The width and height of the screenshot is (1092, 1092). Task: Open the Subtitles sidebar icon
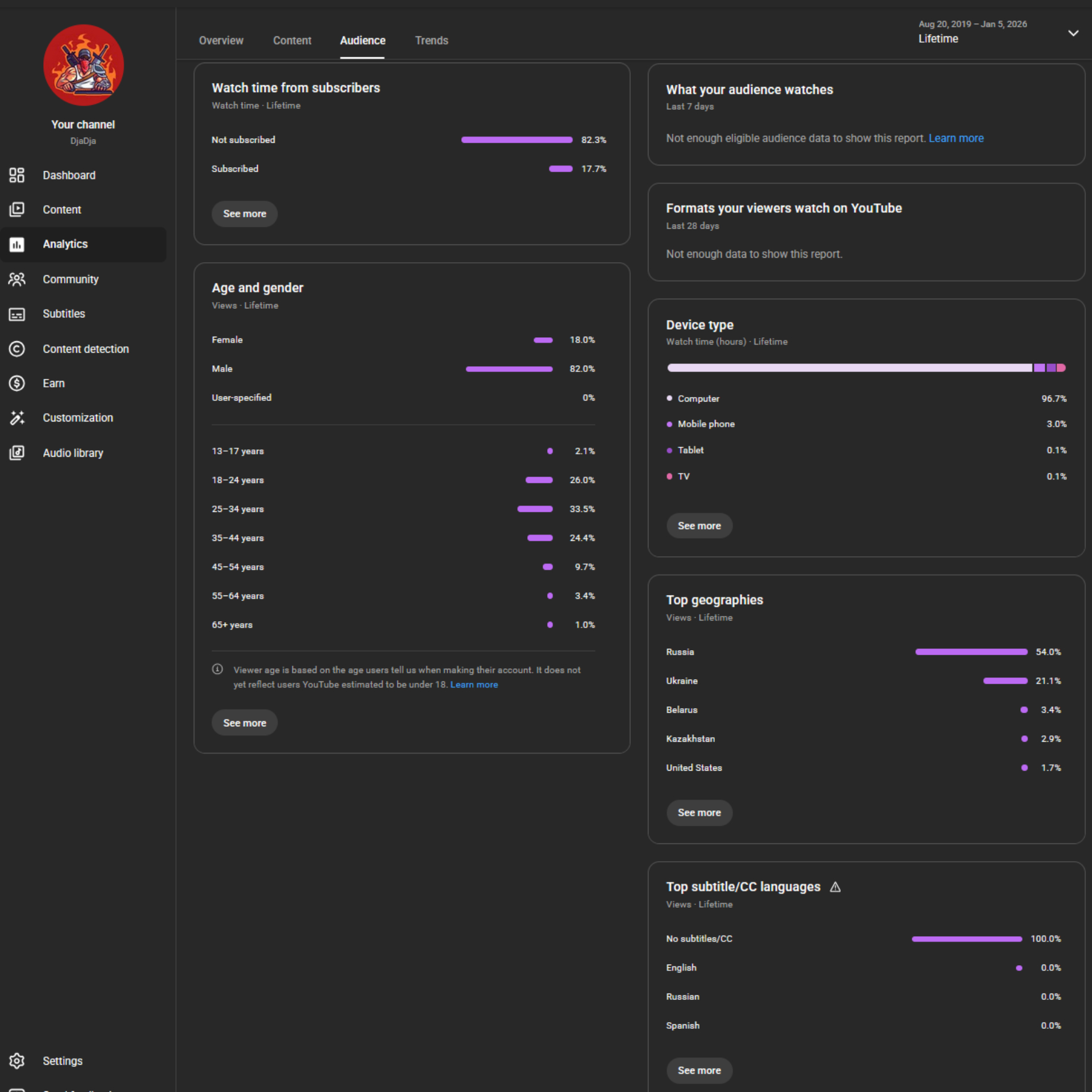coord(17,314)
